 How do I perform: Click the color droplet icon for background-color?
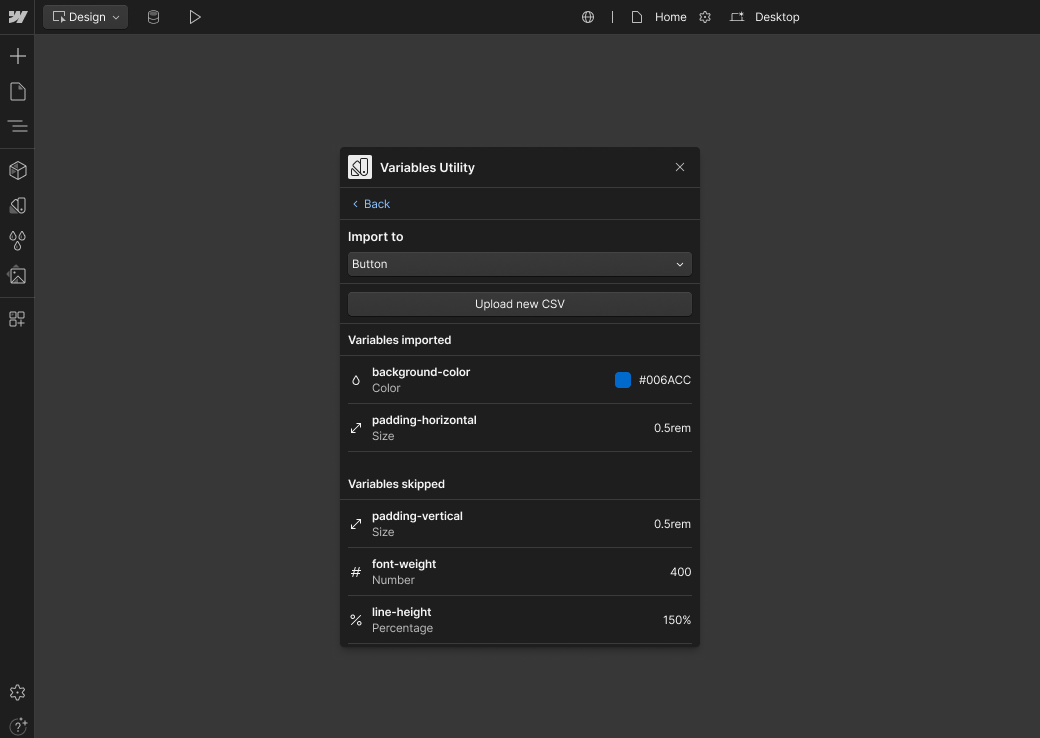(356, 380)
